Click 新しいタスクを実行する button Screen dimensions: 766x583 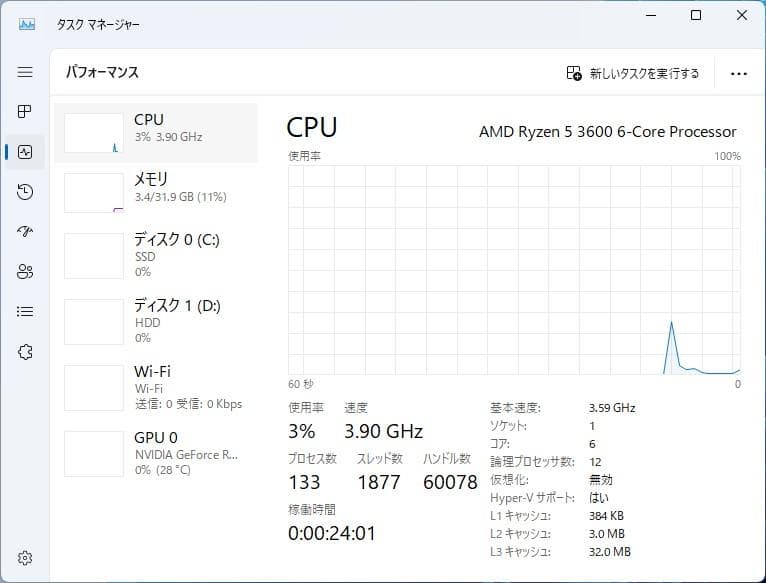click(x=633, y=73)
